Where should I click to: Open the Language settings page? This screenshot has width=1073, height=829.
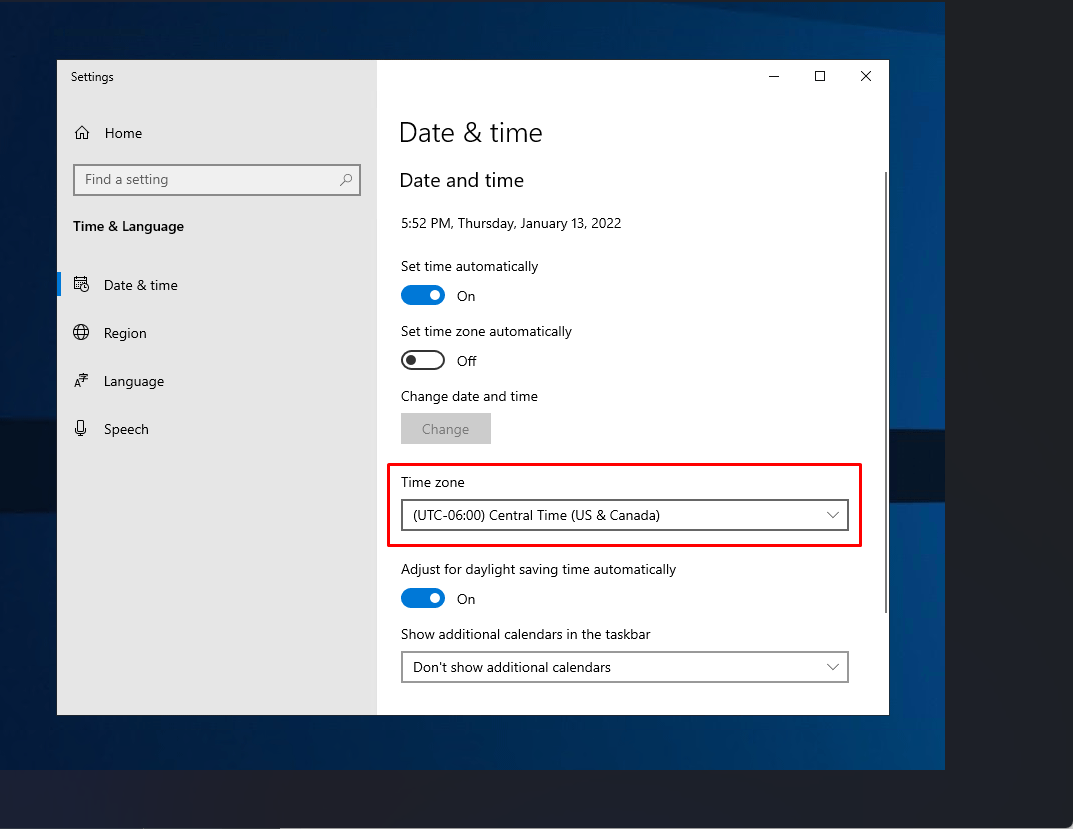point(217,381)
